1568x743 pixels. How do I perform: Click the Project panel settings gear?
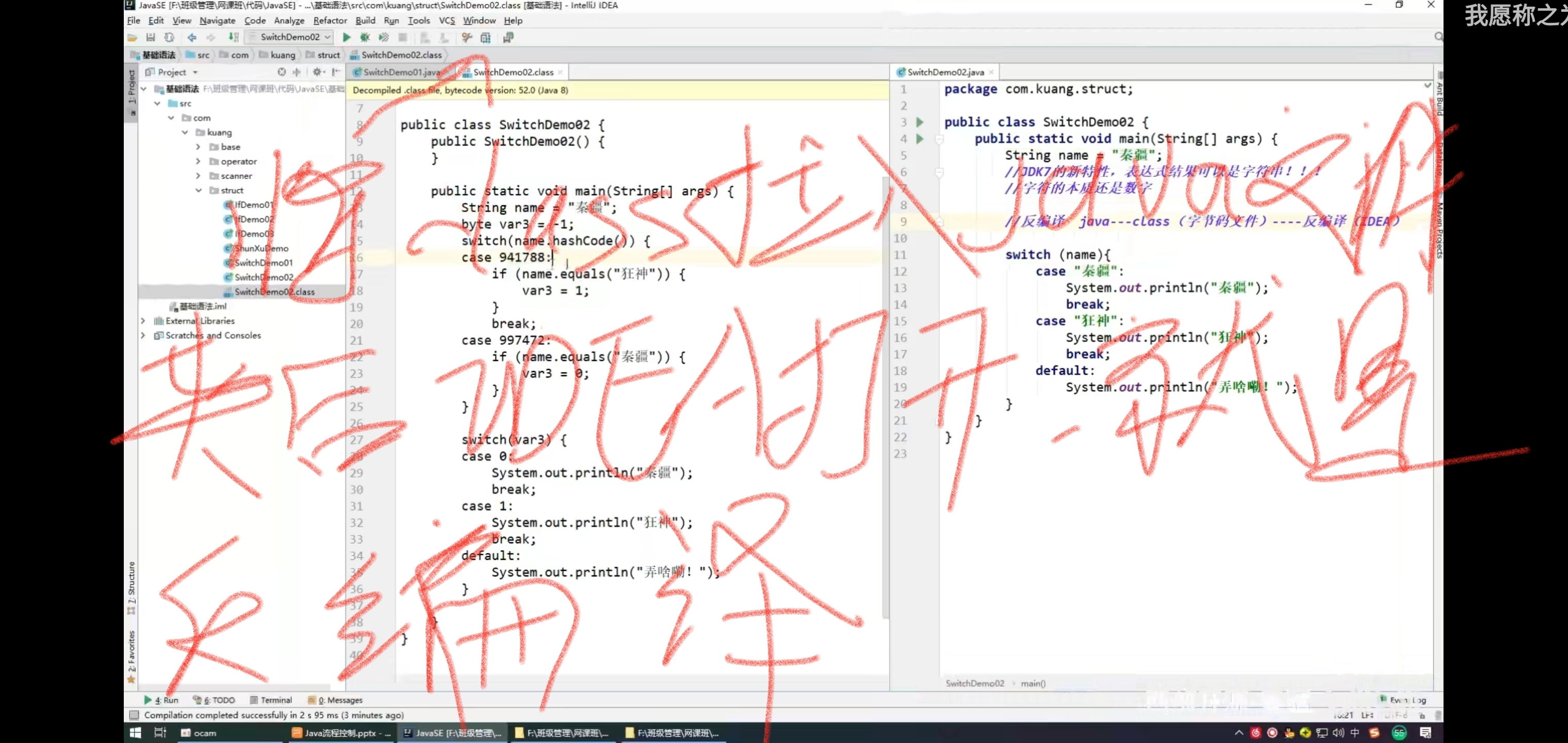pyautogui.click(x=317, y=72)
